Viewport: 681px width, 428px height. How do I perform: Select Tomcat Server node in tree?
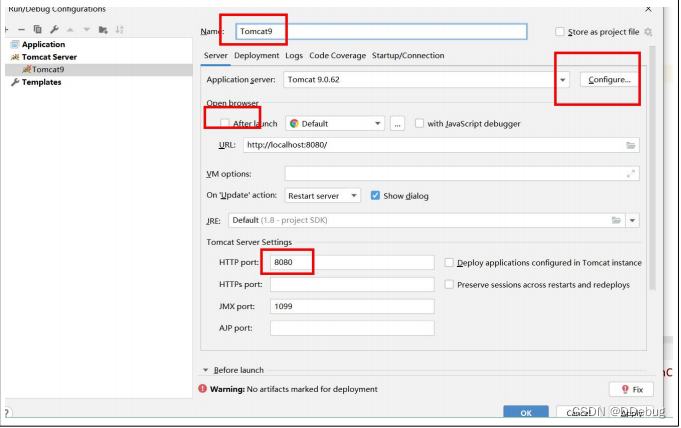(x=49, y=57)
